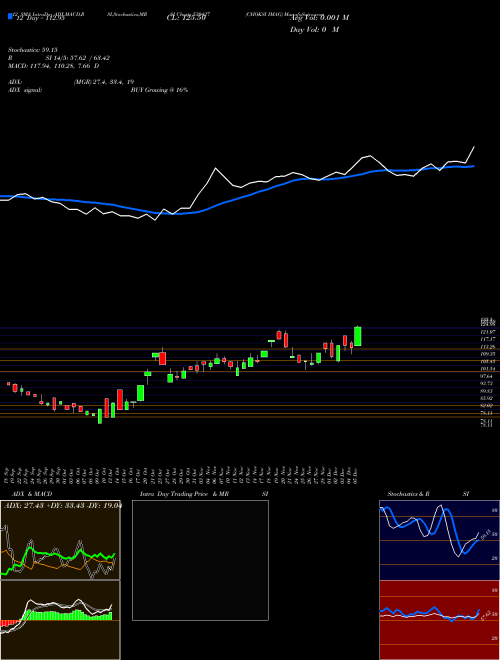Click the '12 Day = 112.93' SMA label
Screen dimensions: 500x660
[40, 18]
